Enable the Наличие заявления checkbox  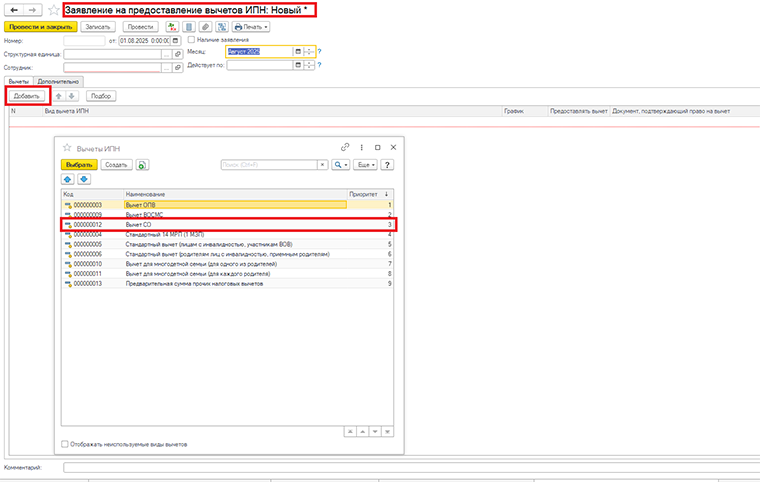pyautogui.click(x=191, y=39)
